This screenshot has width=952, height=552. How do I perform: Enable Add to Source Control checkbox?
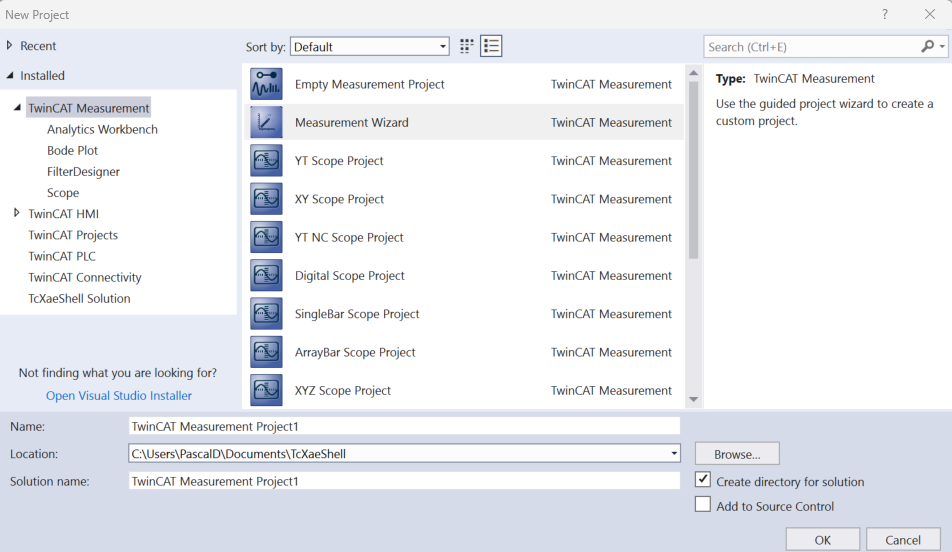click(x=702, y=505)
